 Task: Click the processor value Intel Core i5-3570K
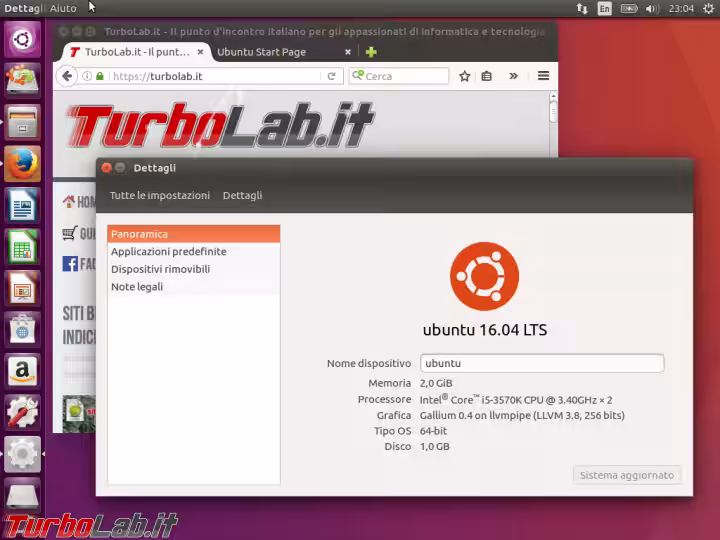coord(516,399)
